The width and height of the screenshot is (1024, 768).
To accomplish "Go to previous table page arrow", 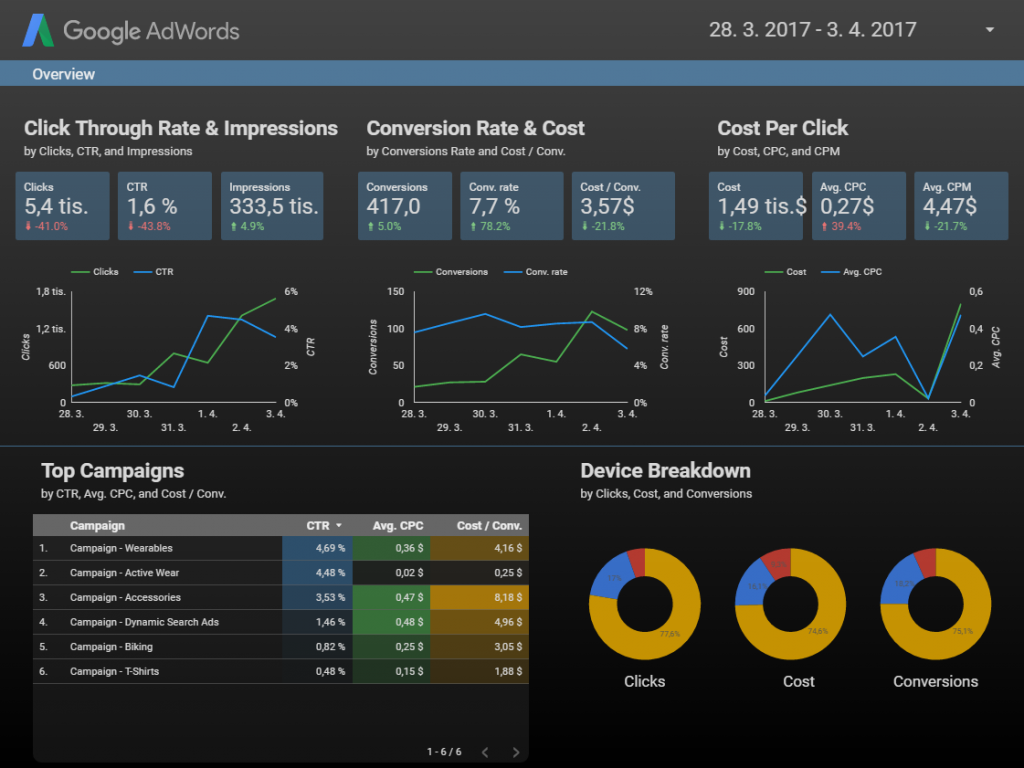I will point(484,751).
